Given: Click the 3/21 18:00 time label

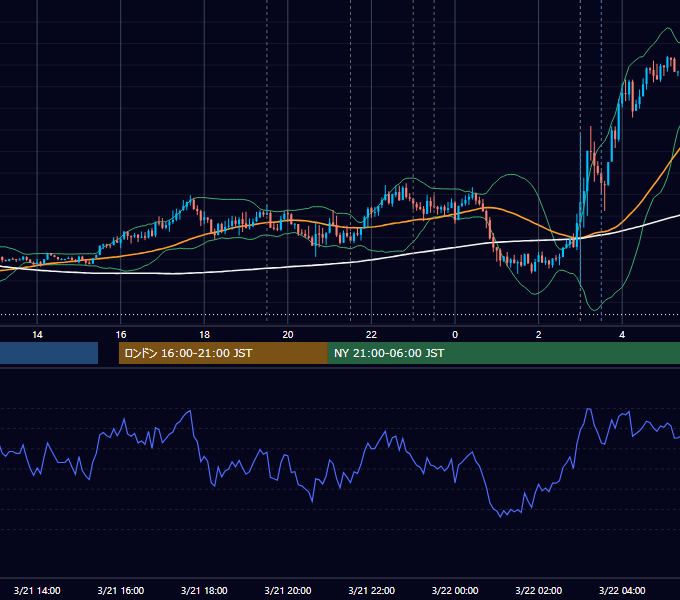Looking at the screenshot, I should 204,590.
